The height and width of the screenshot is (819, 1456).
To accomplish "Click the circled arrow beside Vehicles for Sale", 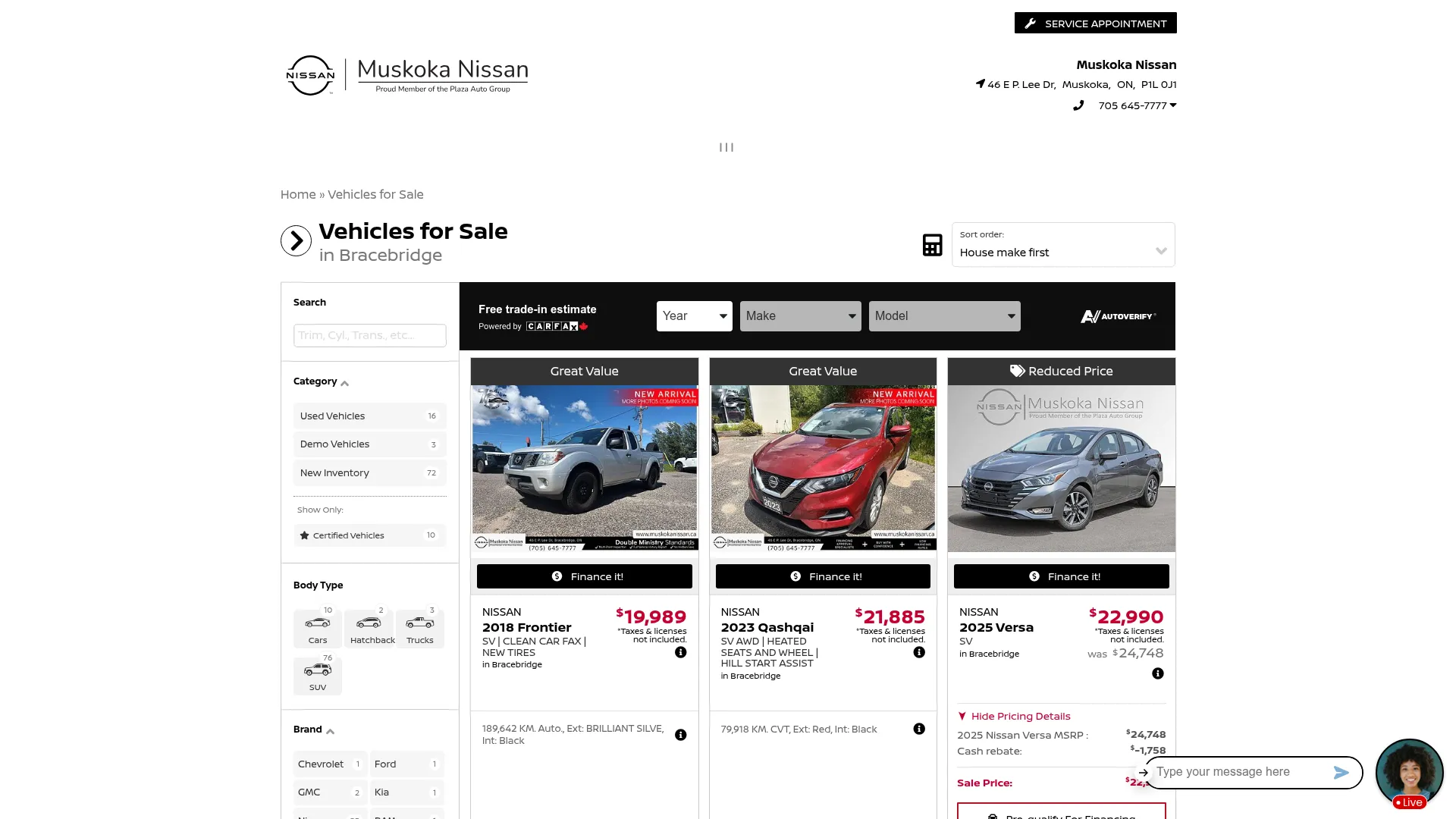I will [x=296, y=241].
